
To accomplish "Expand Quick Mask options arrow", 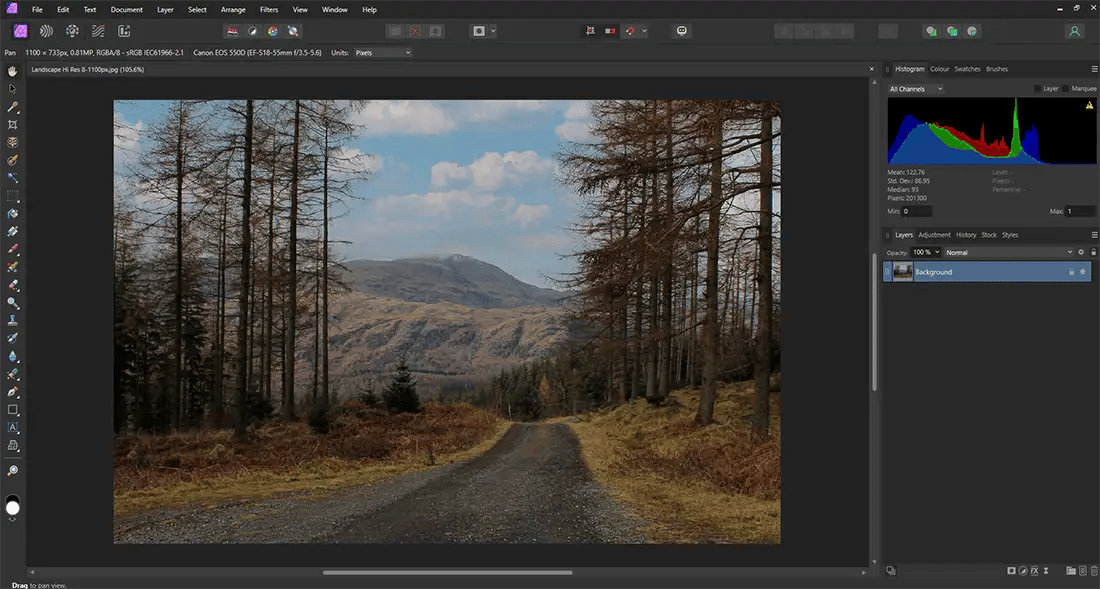I will point(494,31).
